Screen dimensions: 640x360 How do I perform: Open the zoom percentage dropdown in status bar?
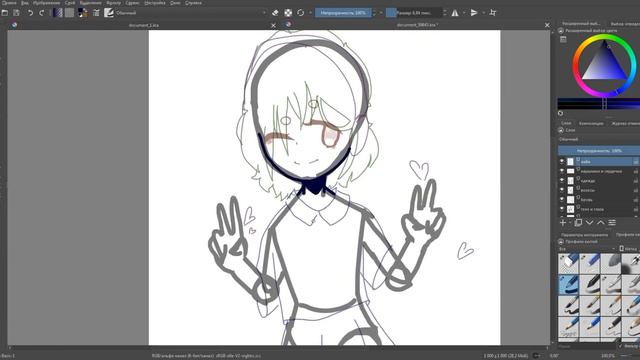(x=608, y=356)
